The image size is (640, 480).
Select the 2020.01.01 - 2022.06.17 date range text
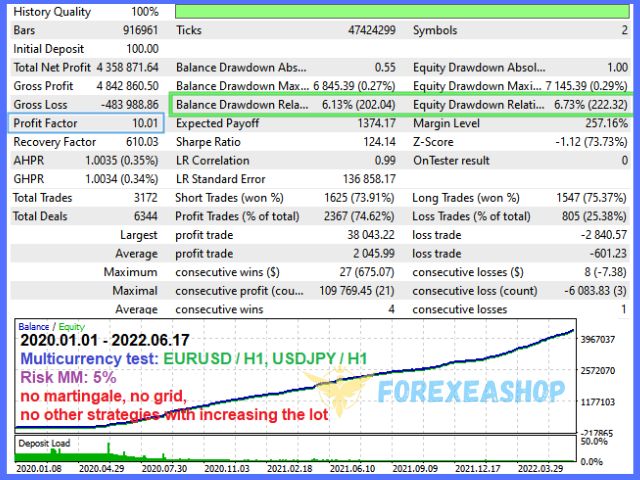pyautogui.click(x=105, y=340)
